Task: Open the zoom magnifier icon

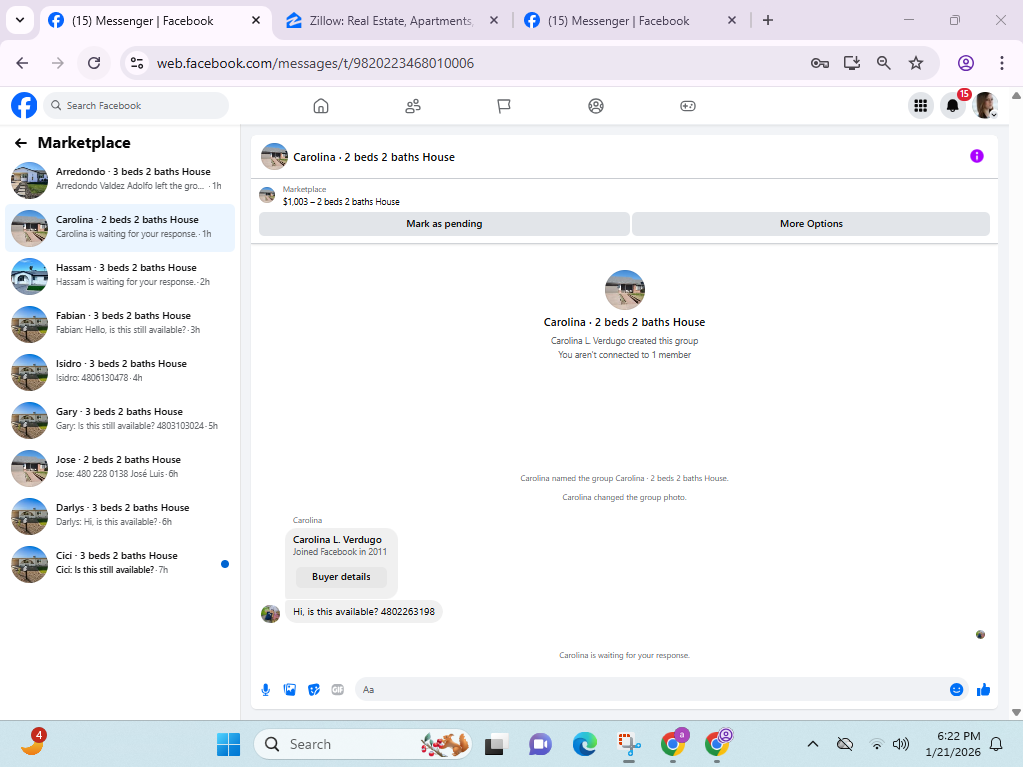Action: pyautogui.click(x=883, y=63)
